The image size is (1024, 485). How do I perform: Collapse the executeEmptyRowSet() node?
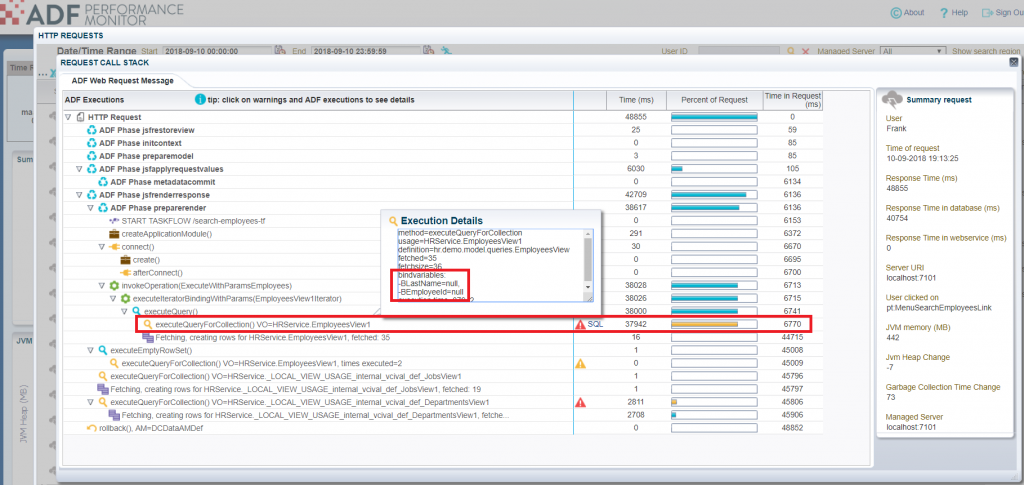(90, 350)
